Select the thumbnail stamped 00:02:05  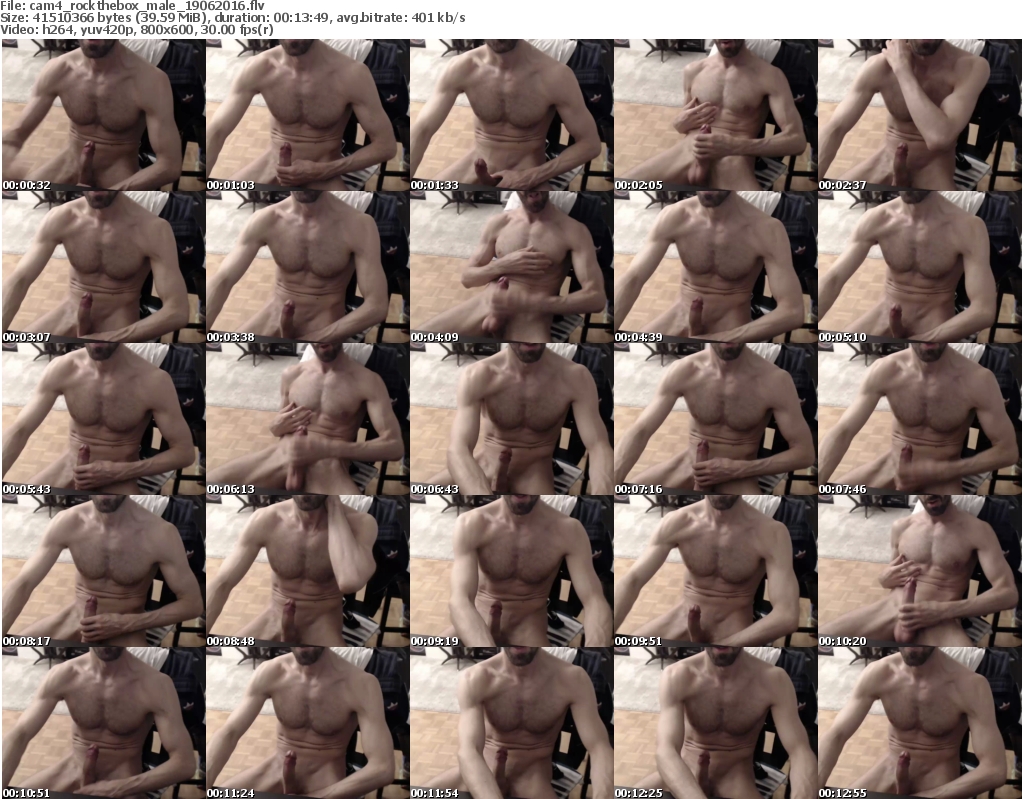pos(716,115)
